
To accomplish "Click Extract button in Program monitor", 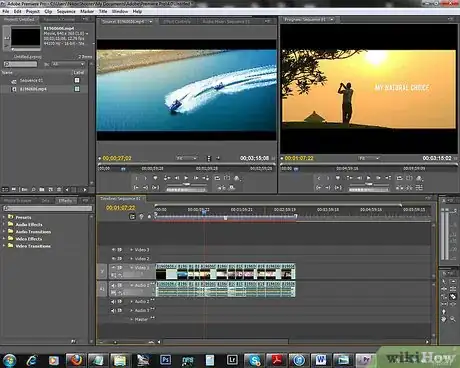I will [409, 188].
